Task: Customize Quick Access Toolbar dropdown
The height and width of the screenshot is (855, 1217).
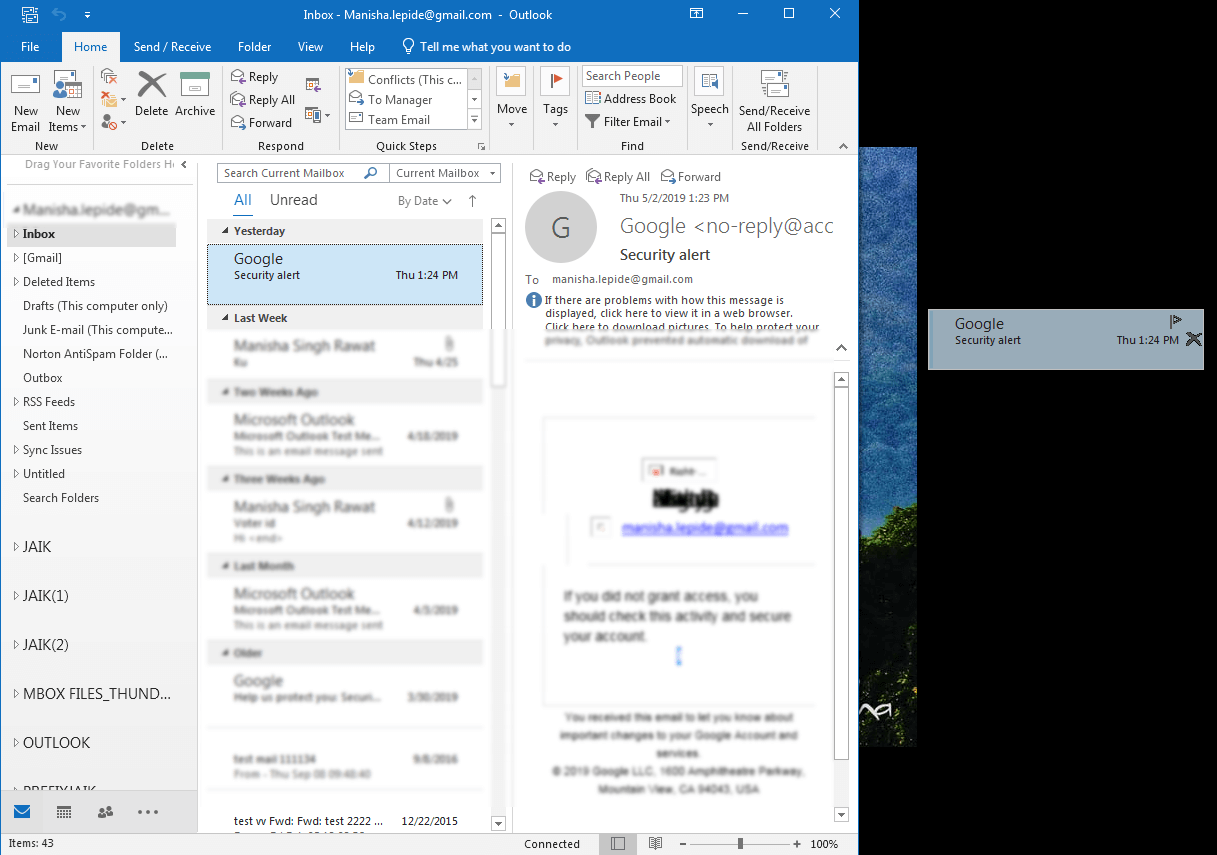Action: coord(87,15)
